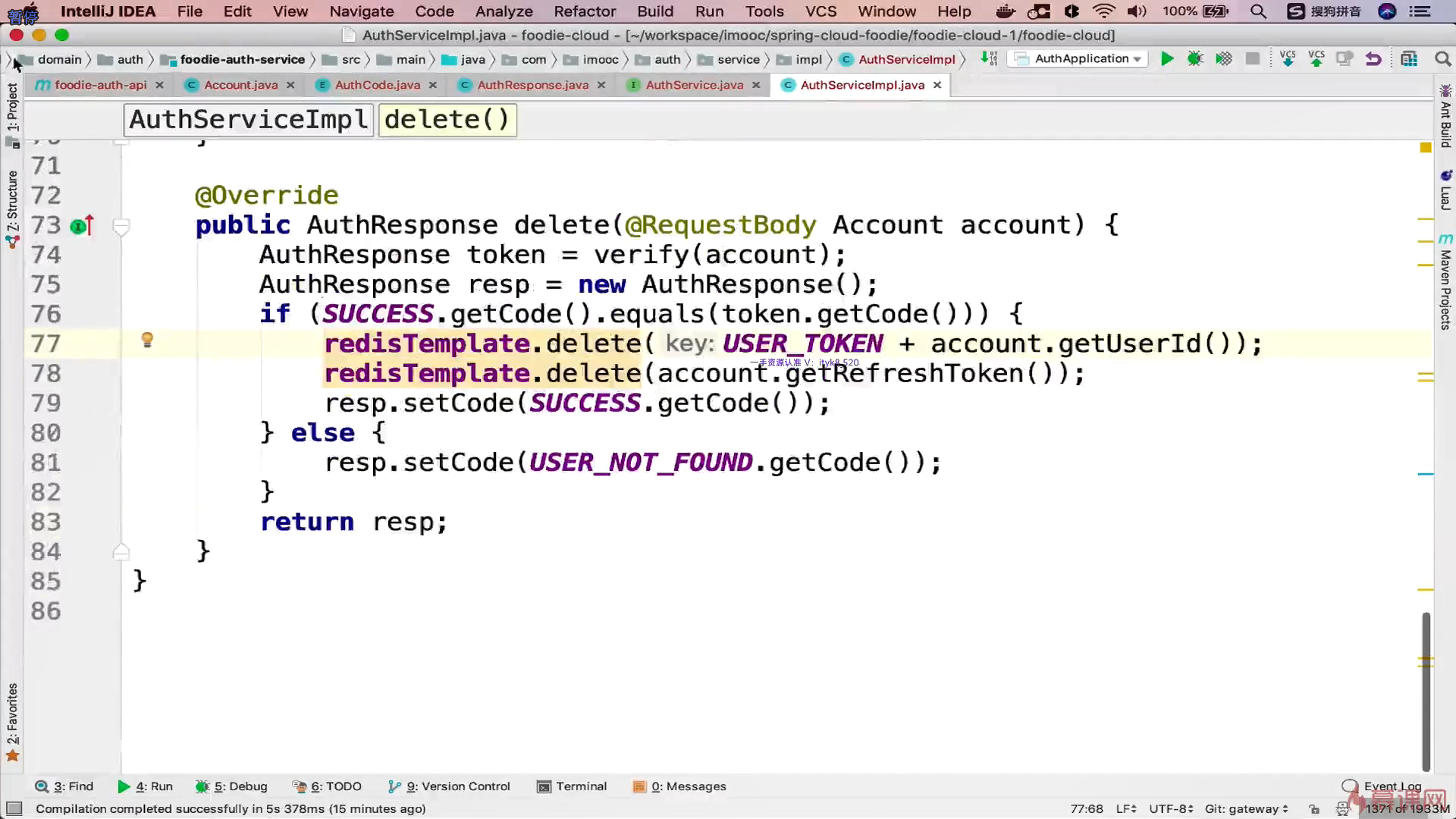Click the VCS update project icon
The width and height of the screenshot is (1456, 819).
point(1288,59)
